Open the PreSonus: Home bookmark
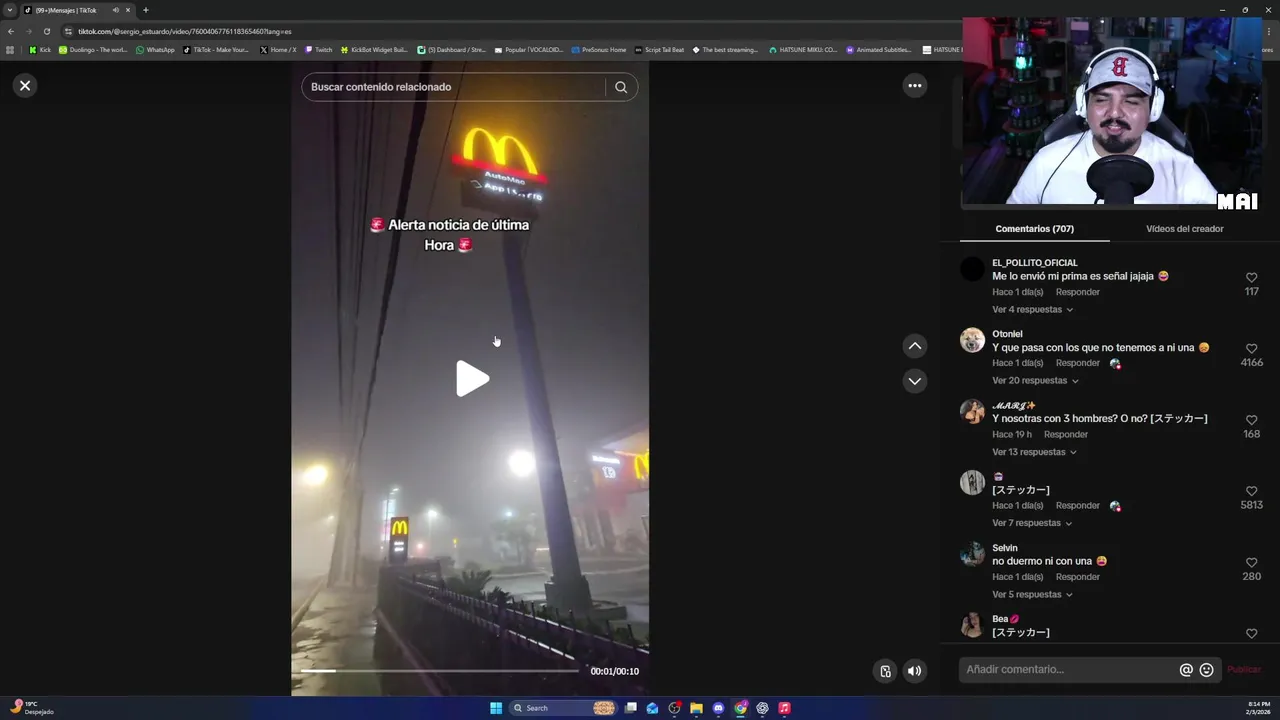Viewport: 1280px width, 720px height. [598, 49]
